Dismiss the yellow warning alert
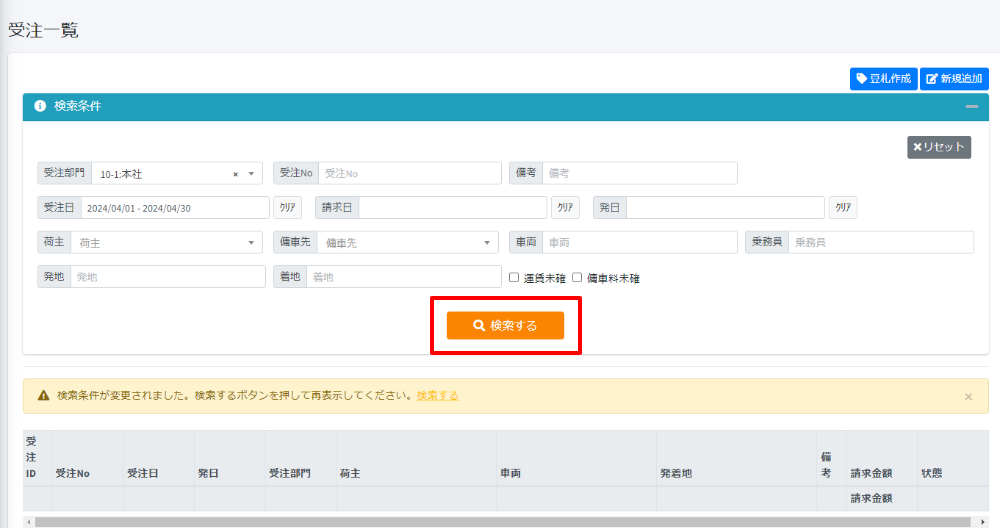The height and width of the screenshot is (528, 1000). pos(968,397)
